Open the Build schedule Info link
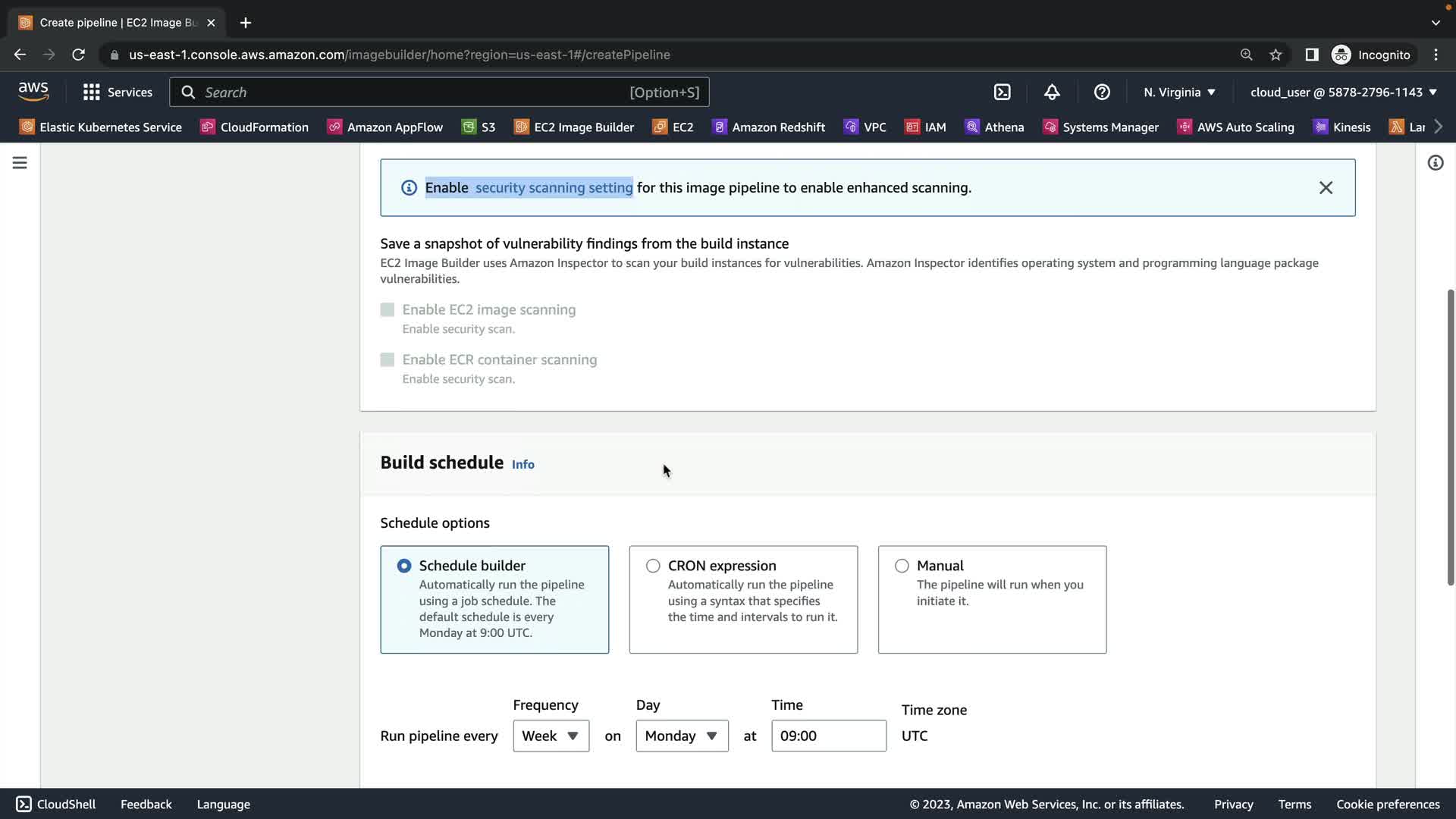 522,464
